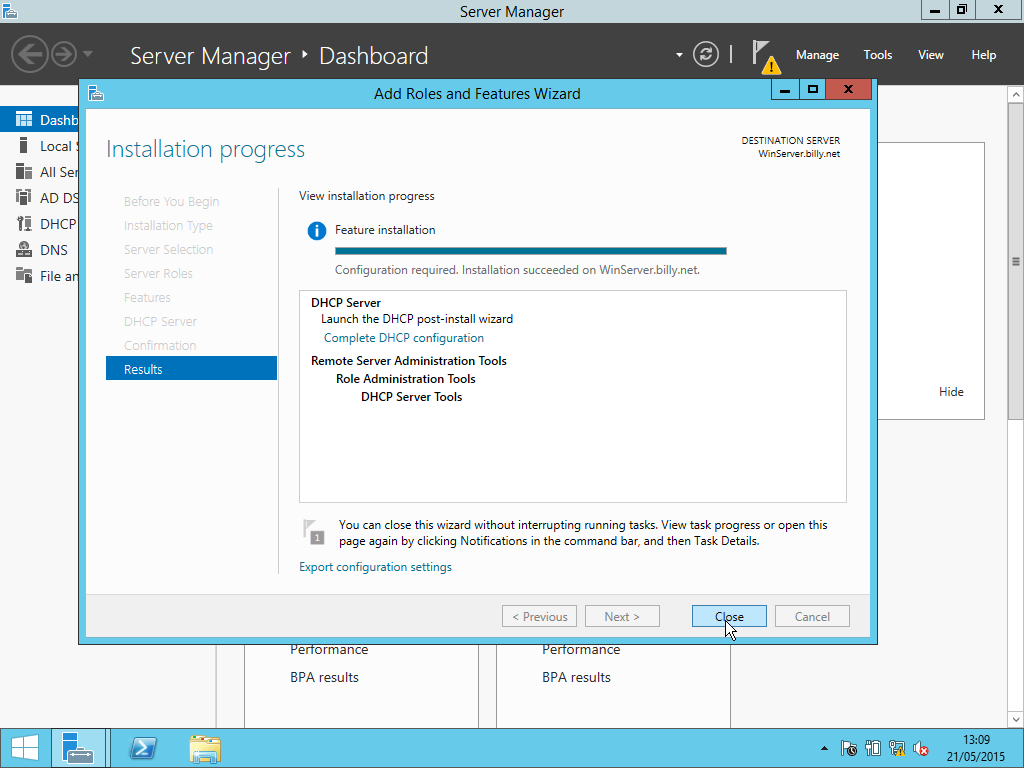Viewport: 1024px width, 768px height.
Task: Click Export configuration settings link
Action: coord(375,567)
